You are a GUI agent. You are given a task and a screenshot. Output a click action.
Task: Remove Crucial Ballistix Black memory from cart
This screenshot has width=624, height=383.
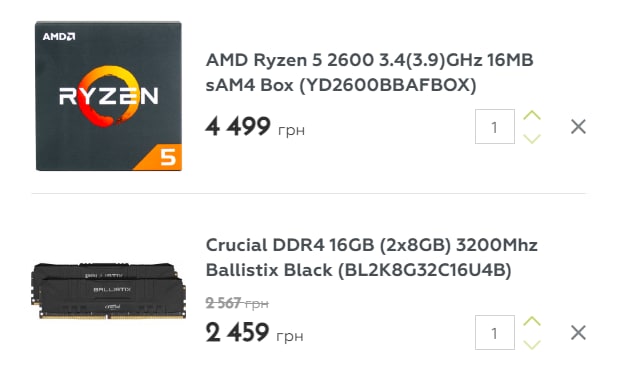pos(578,333)
